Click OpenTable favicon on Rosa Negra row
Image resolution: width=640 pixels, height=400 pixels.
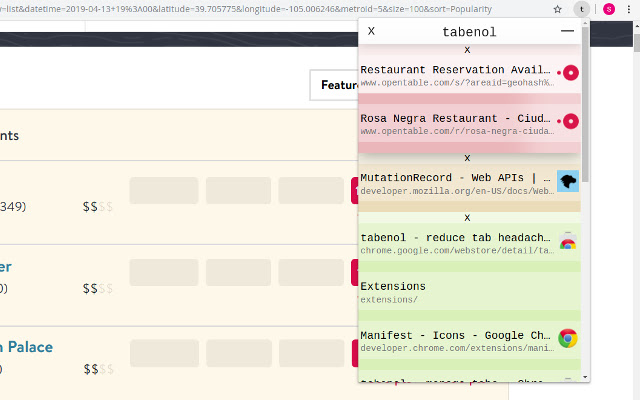click(x=570, y=121)
